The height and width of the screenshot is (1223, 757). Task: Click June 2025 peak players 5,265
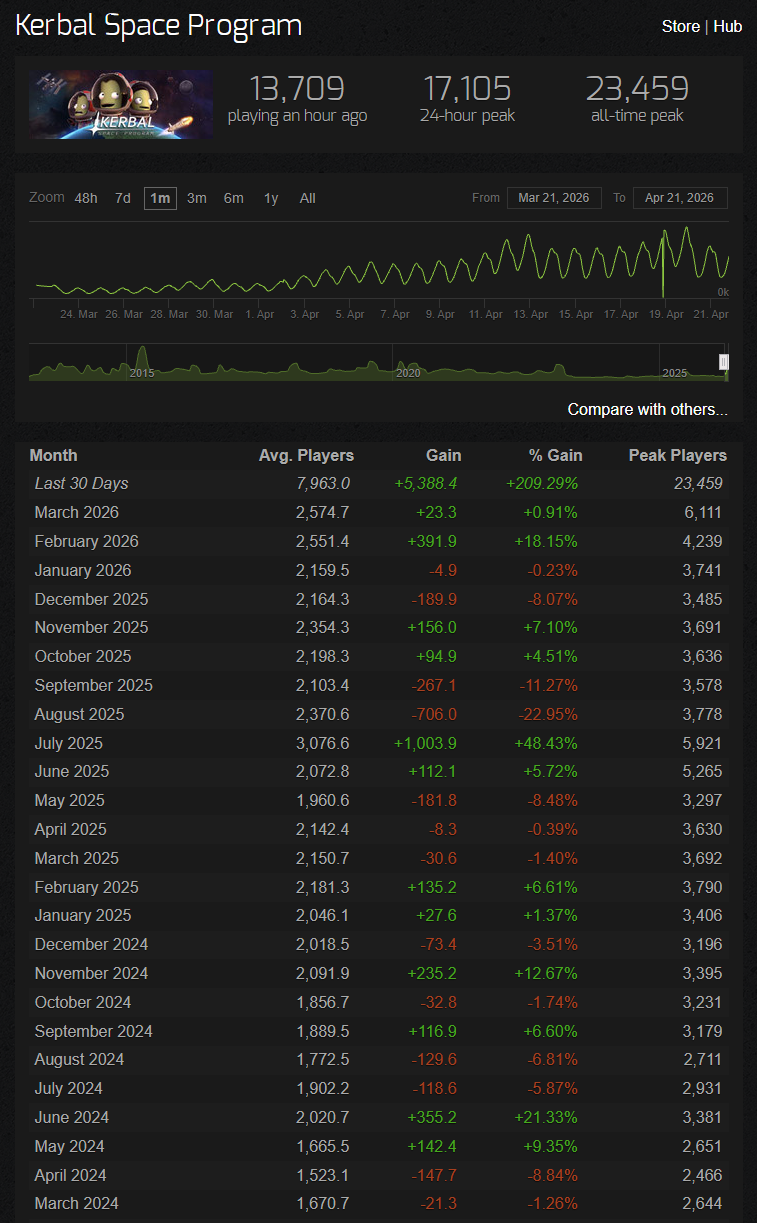[x=701, y=771]
